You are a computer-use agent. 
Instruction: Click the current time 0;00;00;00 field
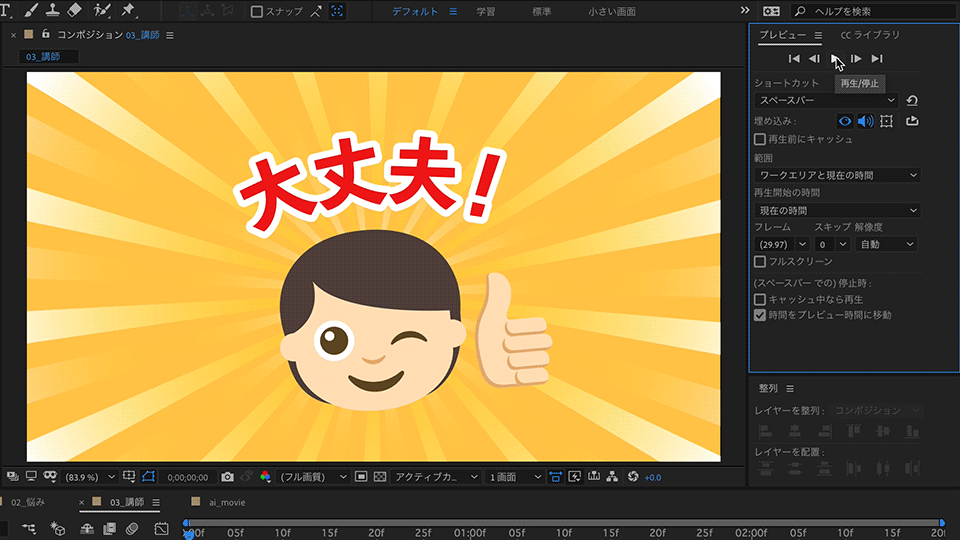(x=187, y=478)
